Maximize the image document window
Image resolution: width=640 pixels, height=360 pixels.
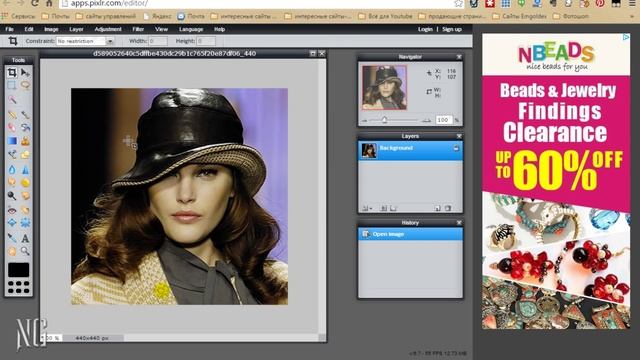313,53
